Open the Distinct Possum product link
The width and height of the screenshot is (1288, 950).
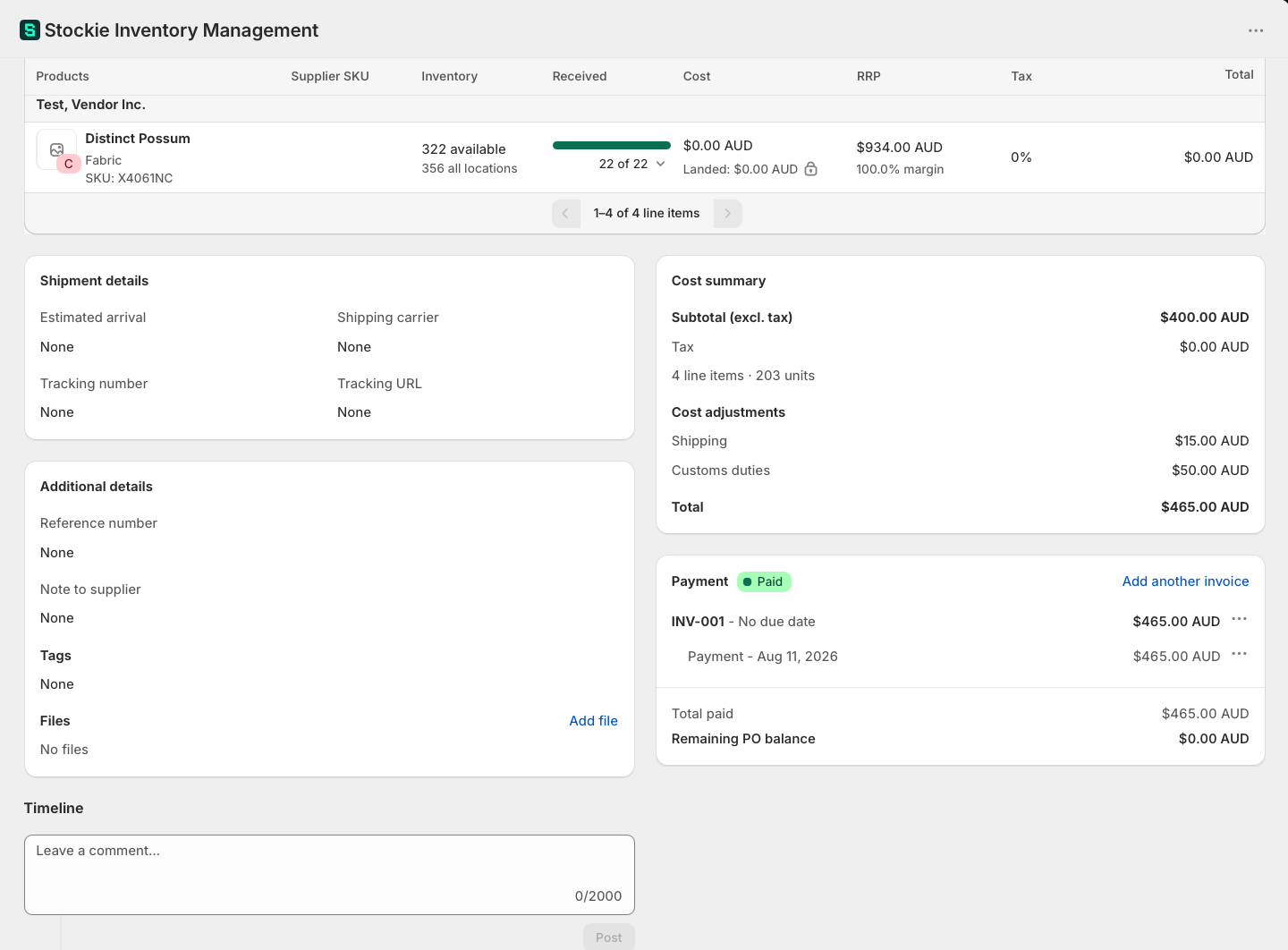138,139
